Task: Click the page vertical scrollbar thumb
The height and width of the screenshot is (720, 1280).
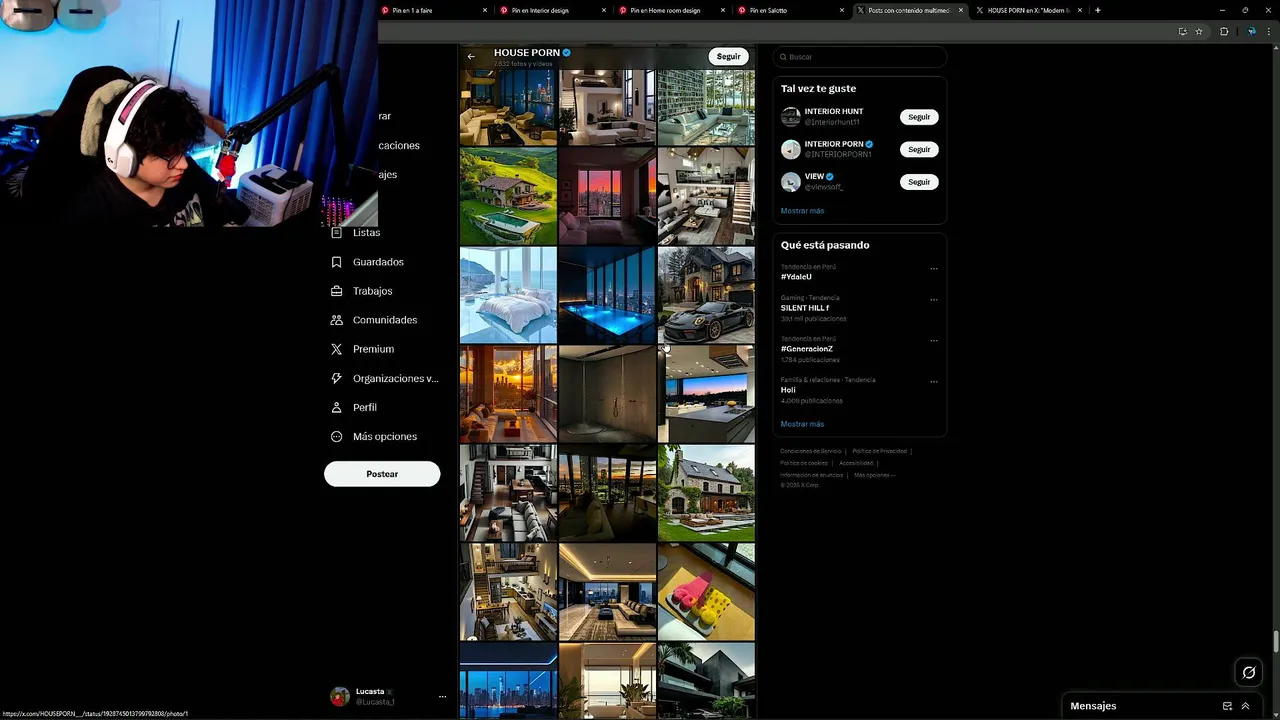Action: coord(1275,641)
